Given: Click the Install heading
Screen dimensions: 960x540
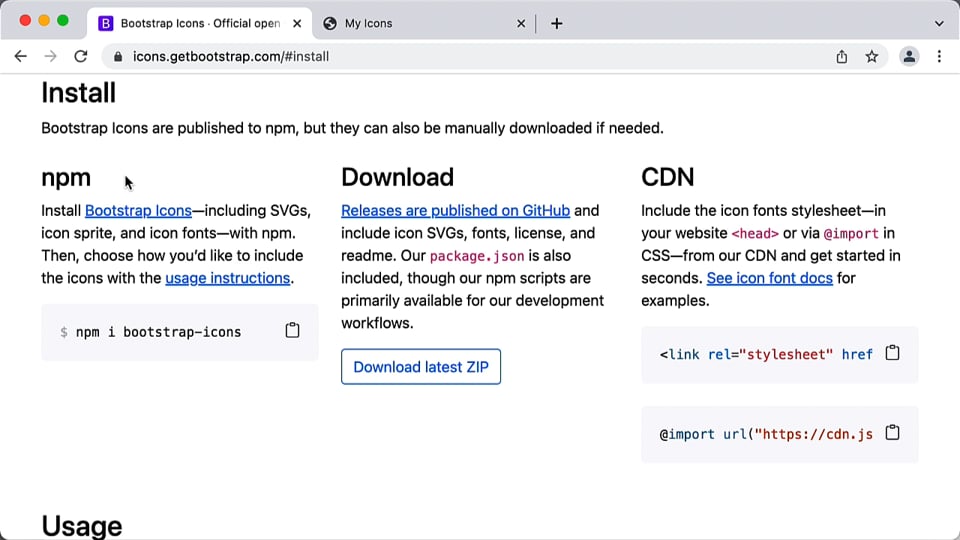Looking at the screenshot, I should tap(78, 93).
